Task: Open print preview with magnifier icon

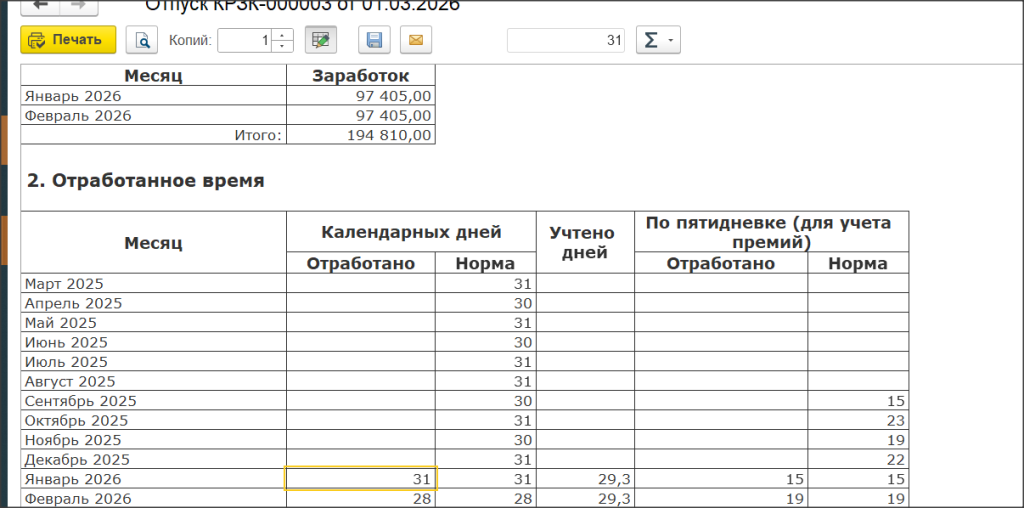Action: [142, 40]
